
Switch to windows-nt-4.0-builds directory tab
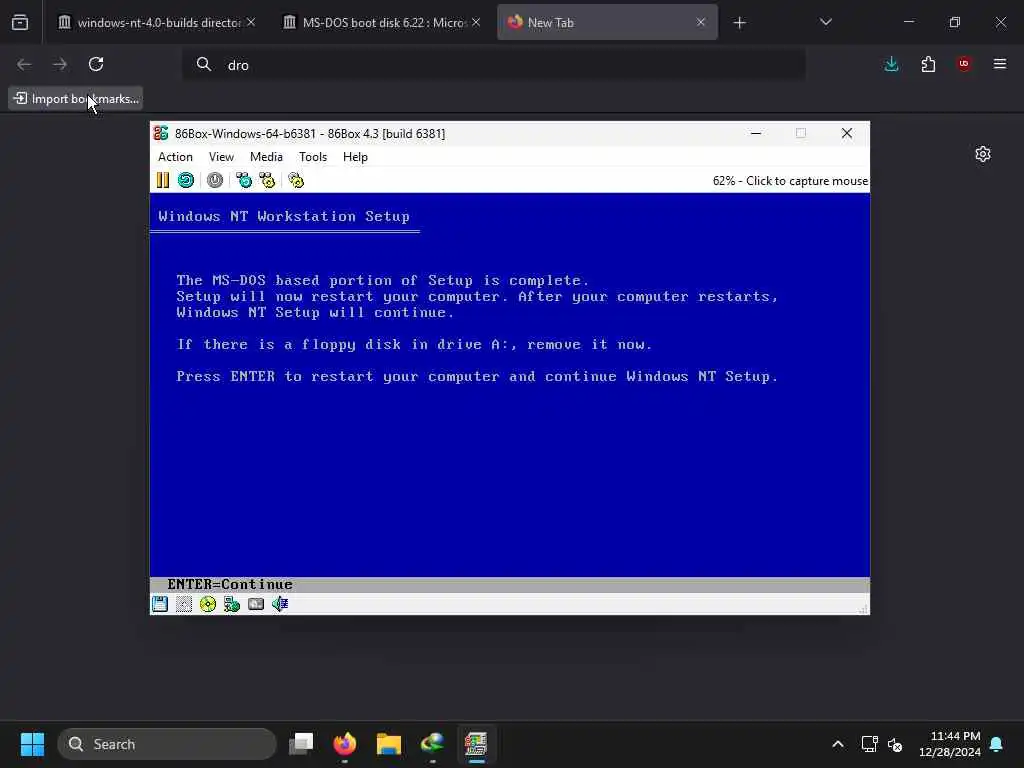click(150, 22)
